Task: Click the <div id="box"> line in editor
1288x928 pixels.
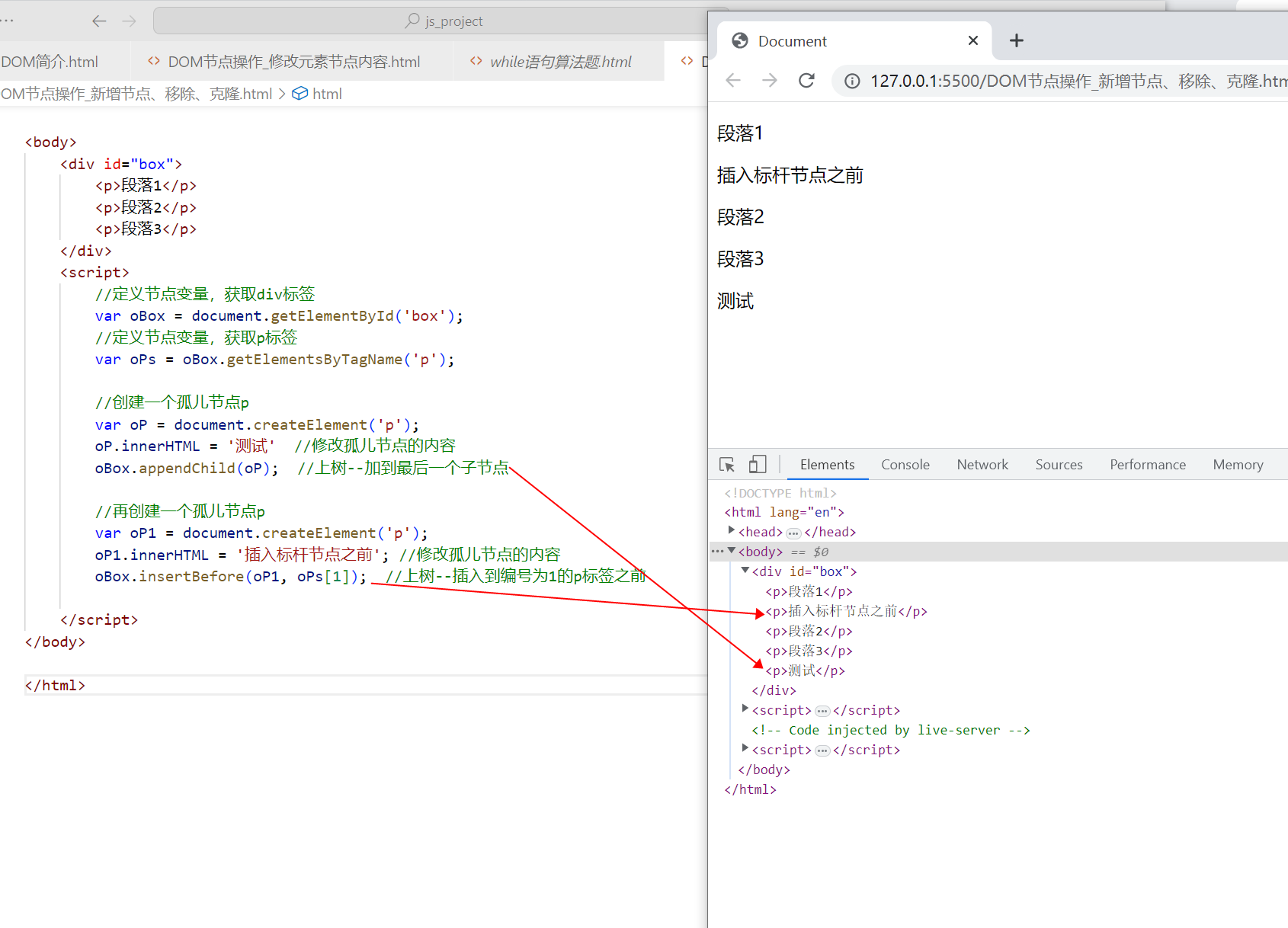Action: [121, 164]
